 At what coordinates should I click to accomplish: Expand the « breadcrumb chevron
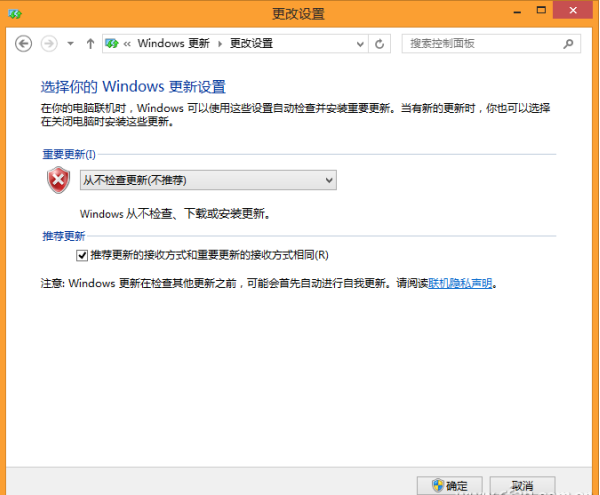[x=128, y=44]
